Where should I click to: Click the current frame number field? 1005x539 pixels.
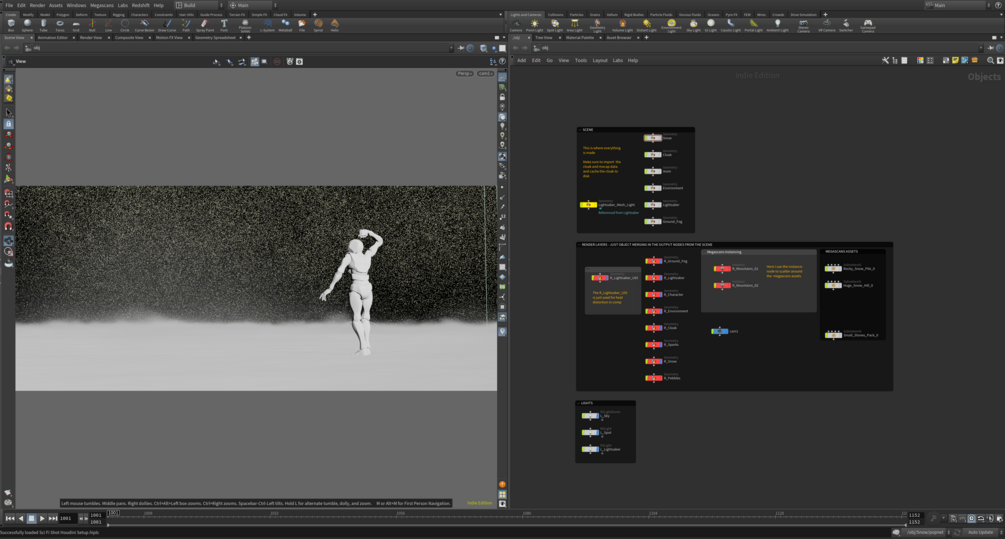pos(66,518)
